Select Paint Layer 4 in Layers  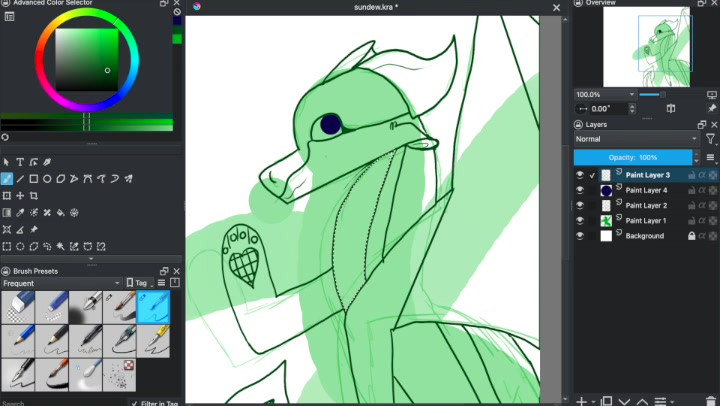(x=646, y=190)
